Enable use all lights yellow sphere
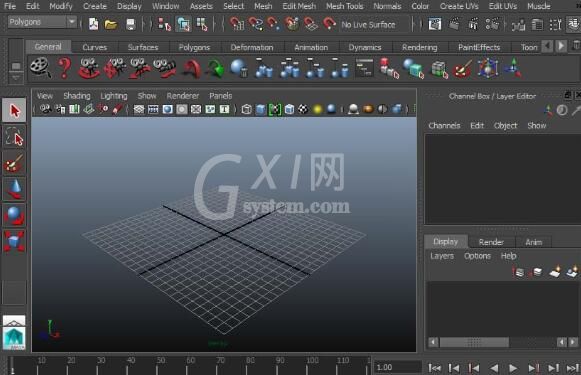 click(317, 109)
